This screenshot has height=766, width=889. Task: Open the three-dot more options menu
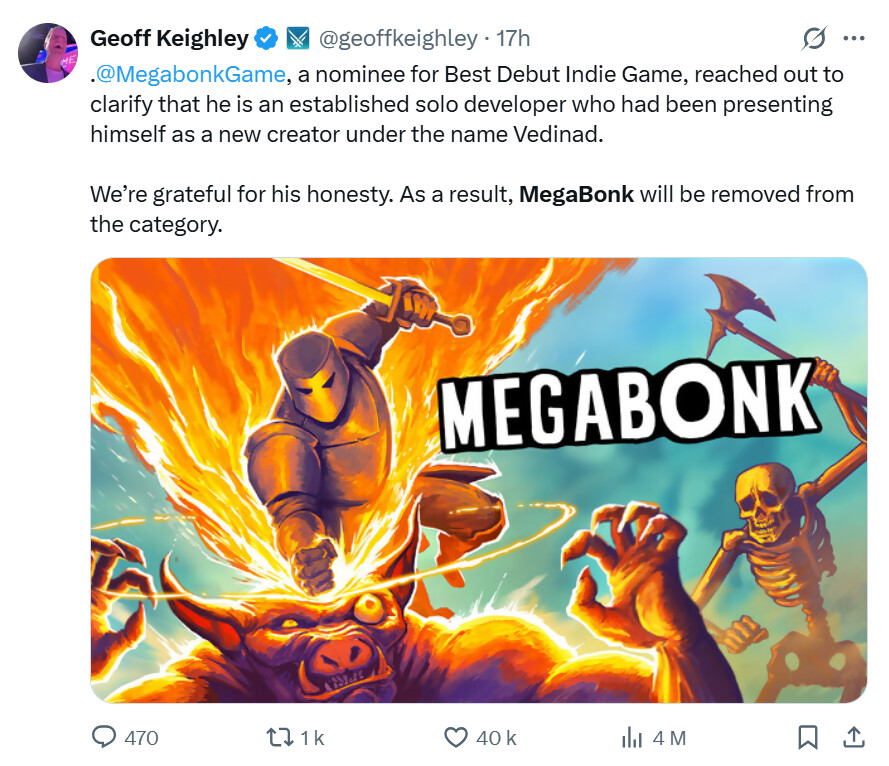854,39
